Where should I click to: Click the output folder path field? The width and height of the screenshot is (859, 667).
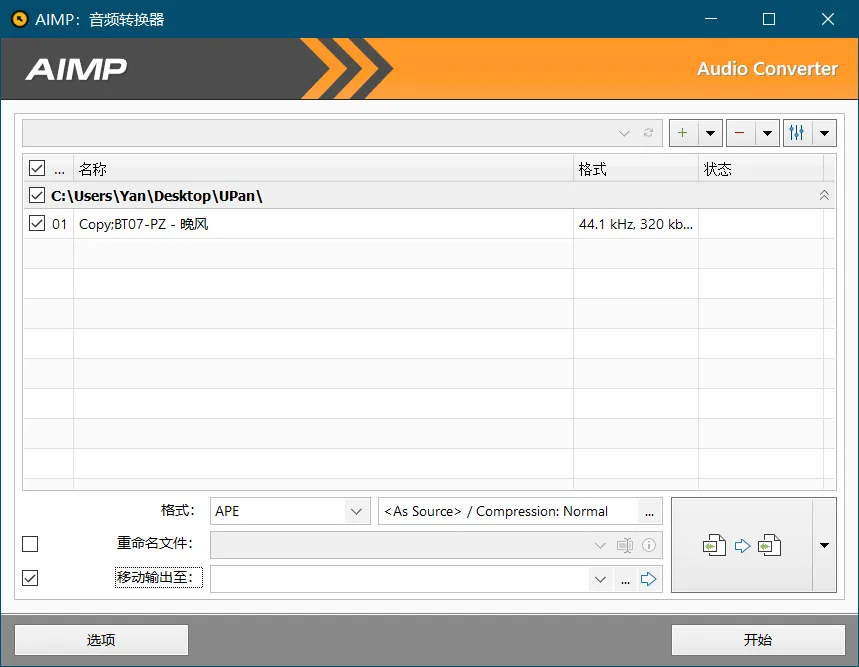click(x=400, y=579)
